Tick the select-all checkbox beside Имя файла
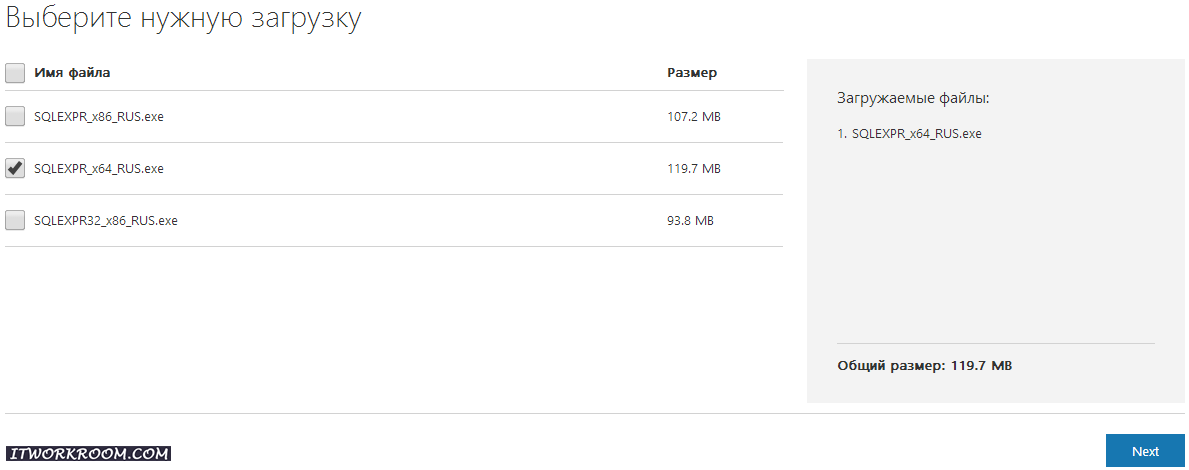1189x470 pixels. [15, 73]
